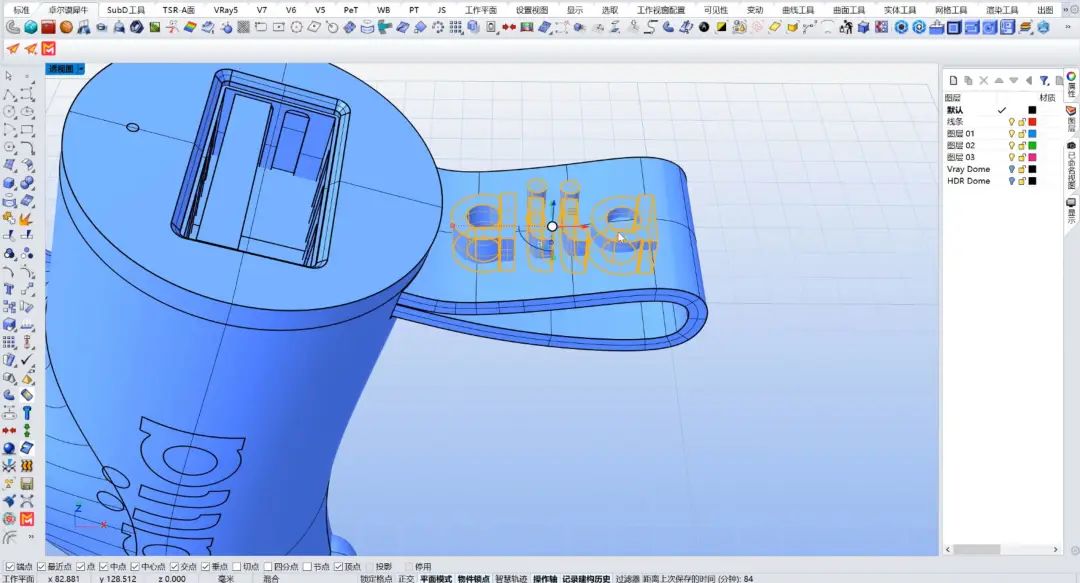Hide the 线条 layer via its lightbulb
Screen dimensions: 1080x583
[1011, 121]
